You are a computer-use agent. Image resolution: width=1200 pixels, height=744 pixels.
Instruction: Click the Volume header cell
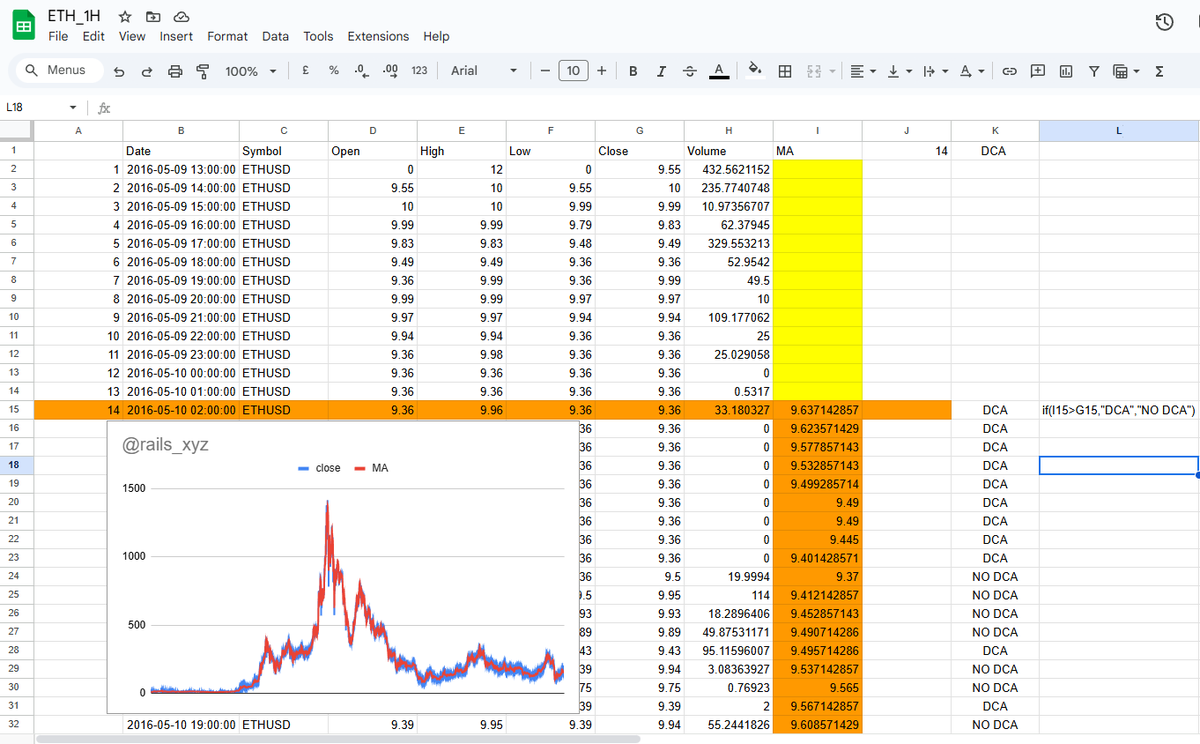click(729, 151)
